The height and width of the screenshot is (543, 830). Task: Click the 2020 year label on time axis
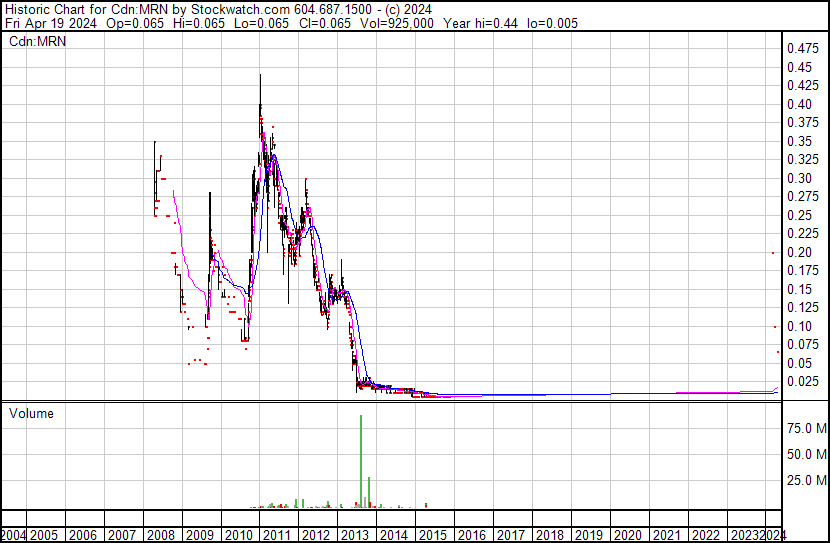coord(627,535)
